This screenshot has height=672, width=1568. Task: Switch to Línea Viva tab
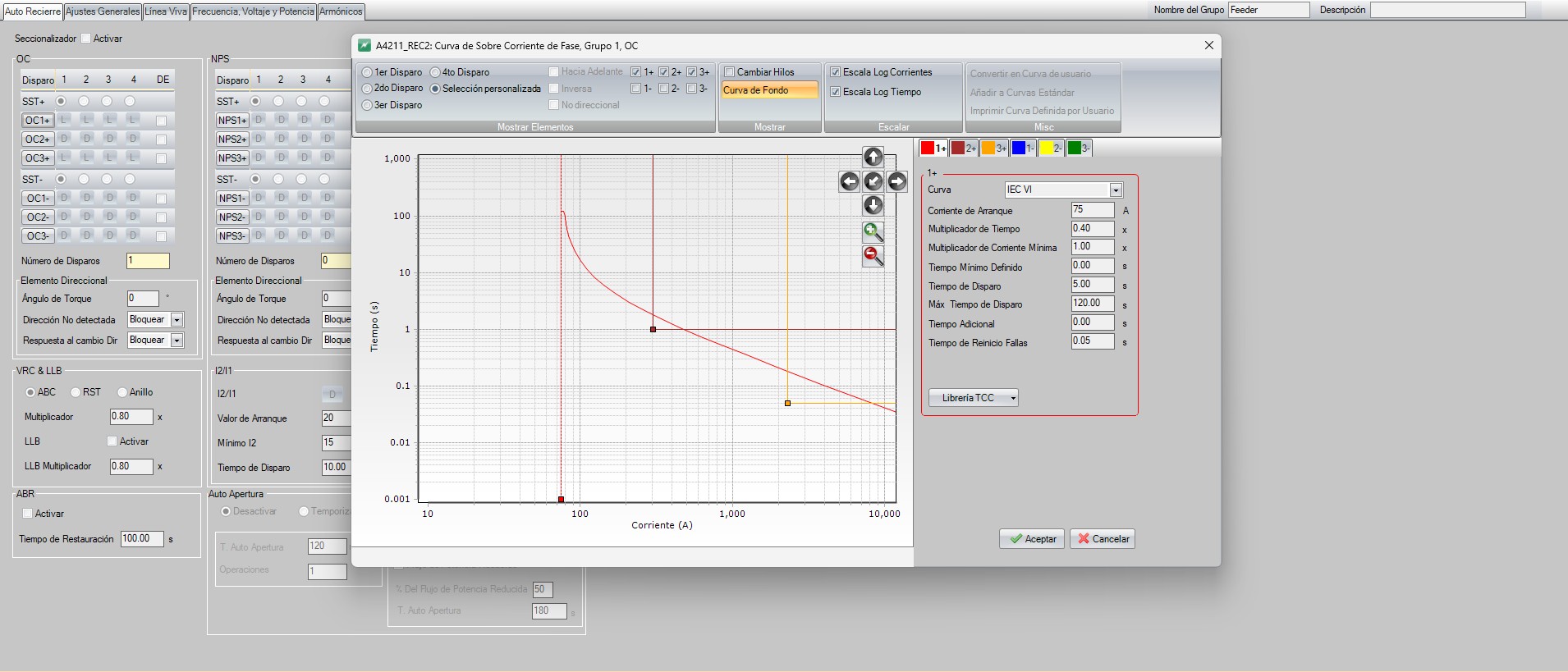tap(167, 11)
